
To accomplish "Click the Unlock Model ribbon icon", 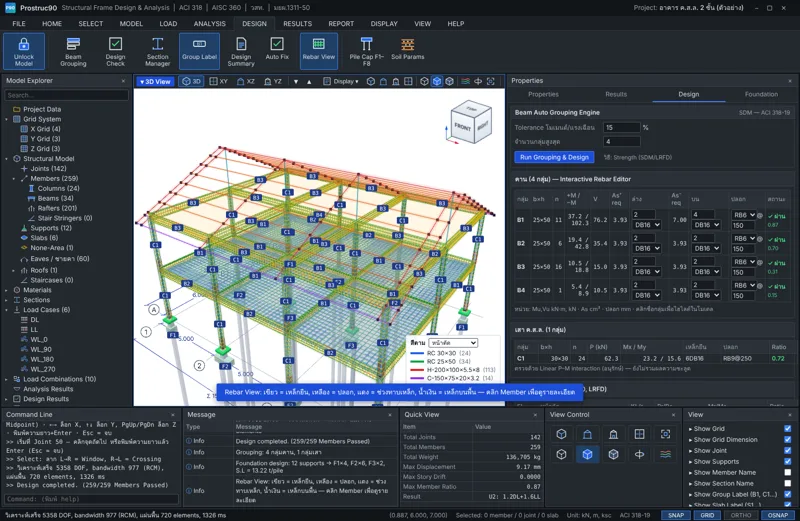I will coord(23,51).
